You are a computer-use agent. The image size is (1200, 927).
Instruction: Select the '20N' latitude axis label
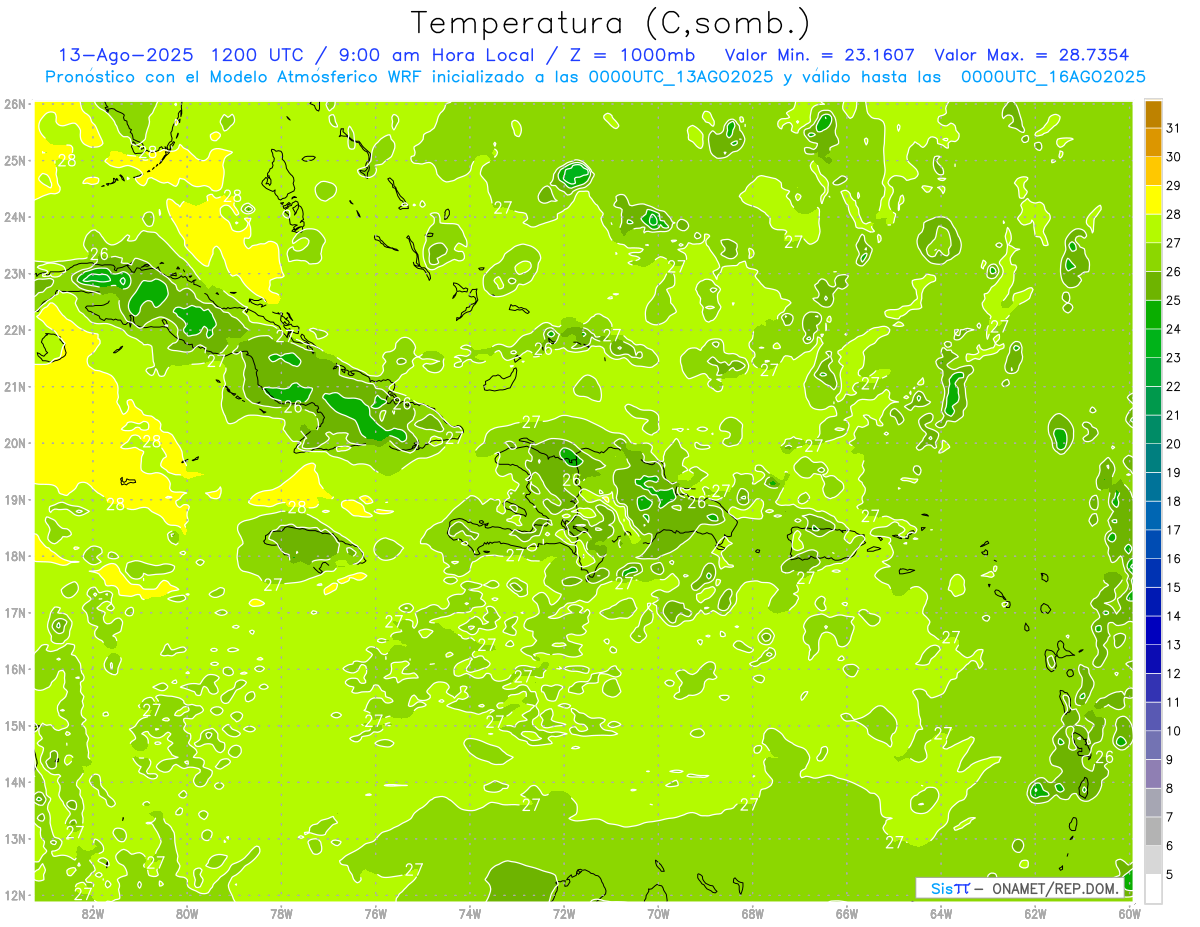(15, 443)
